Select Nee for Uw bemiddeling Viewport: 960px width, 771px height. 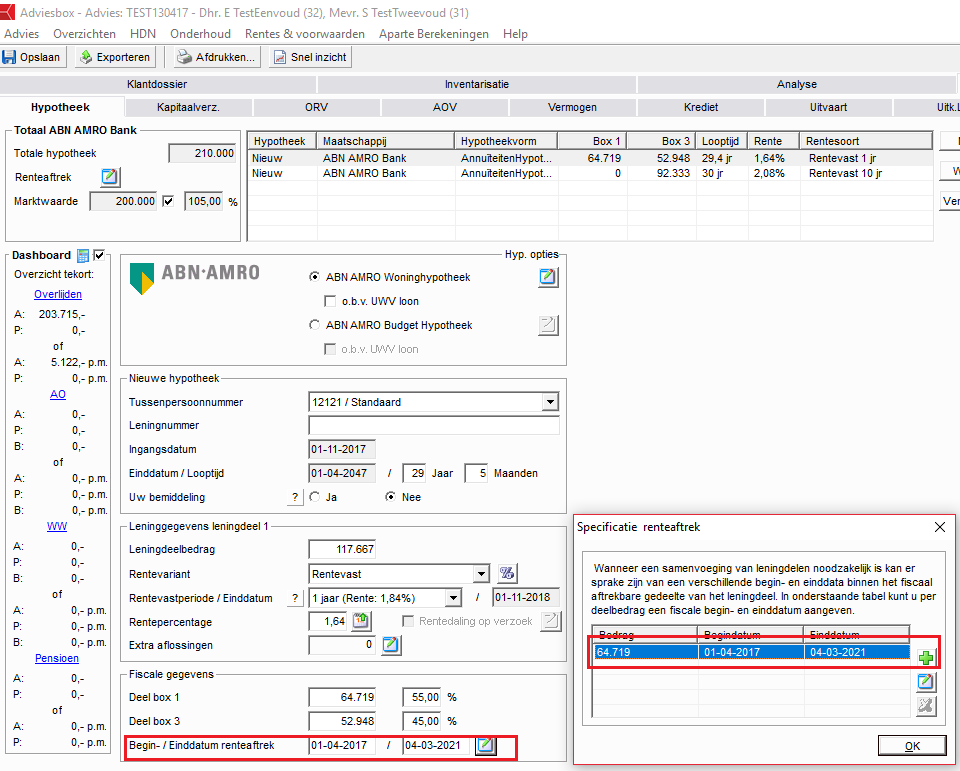tap(390, 497)
